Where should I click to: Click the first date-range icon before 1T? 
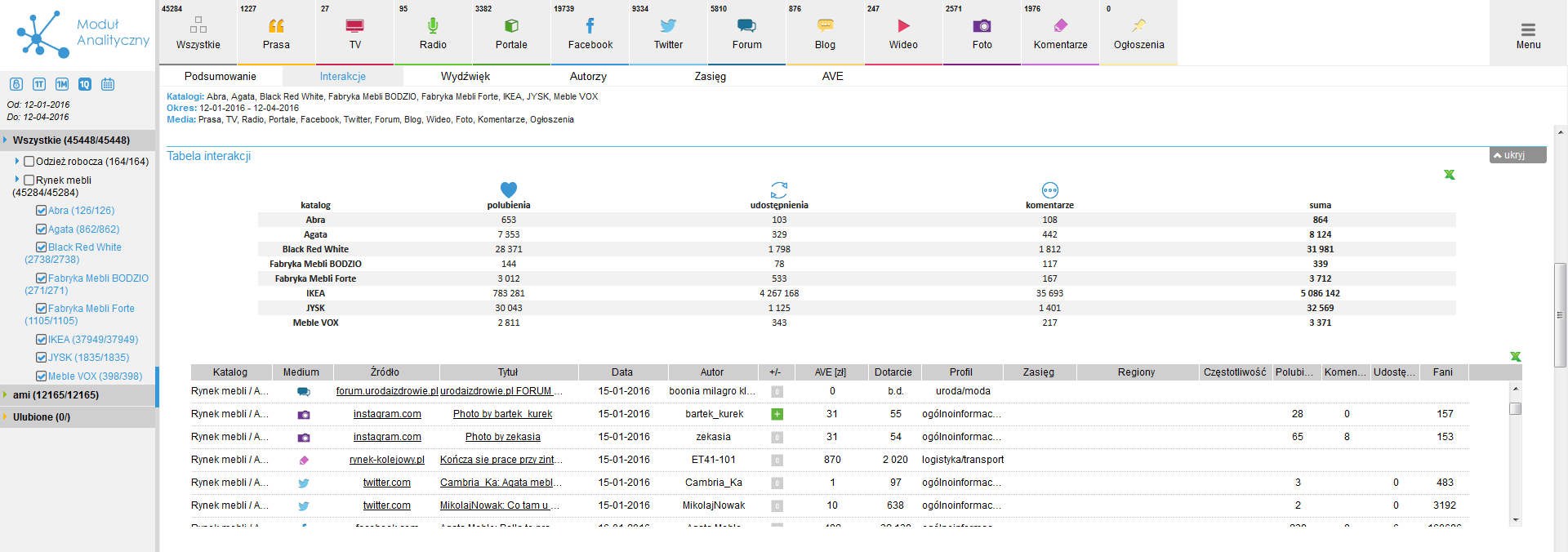16,84
